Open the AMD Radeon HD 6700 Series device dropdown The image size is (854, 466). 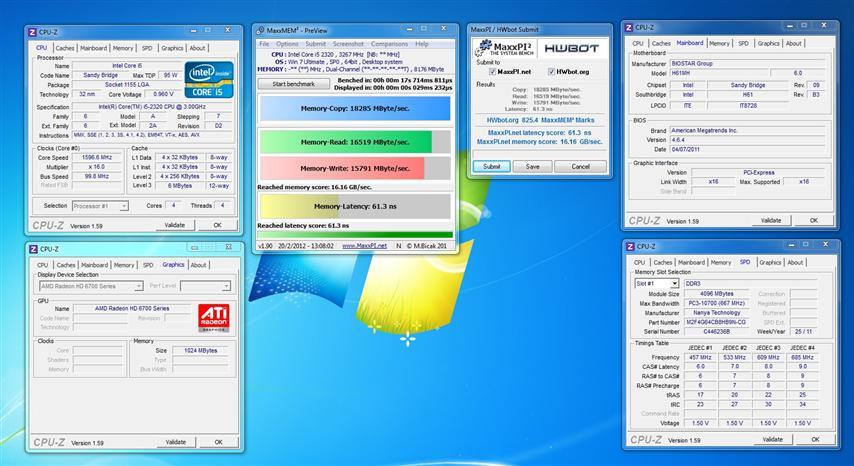(91, 286)
